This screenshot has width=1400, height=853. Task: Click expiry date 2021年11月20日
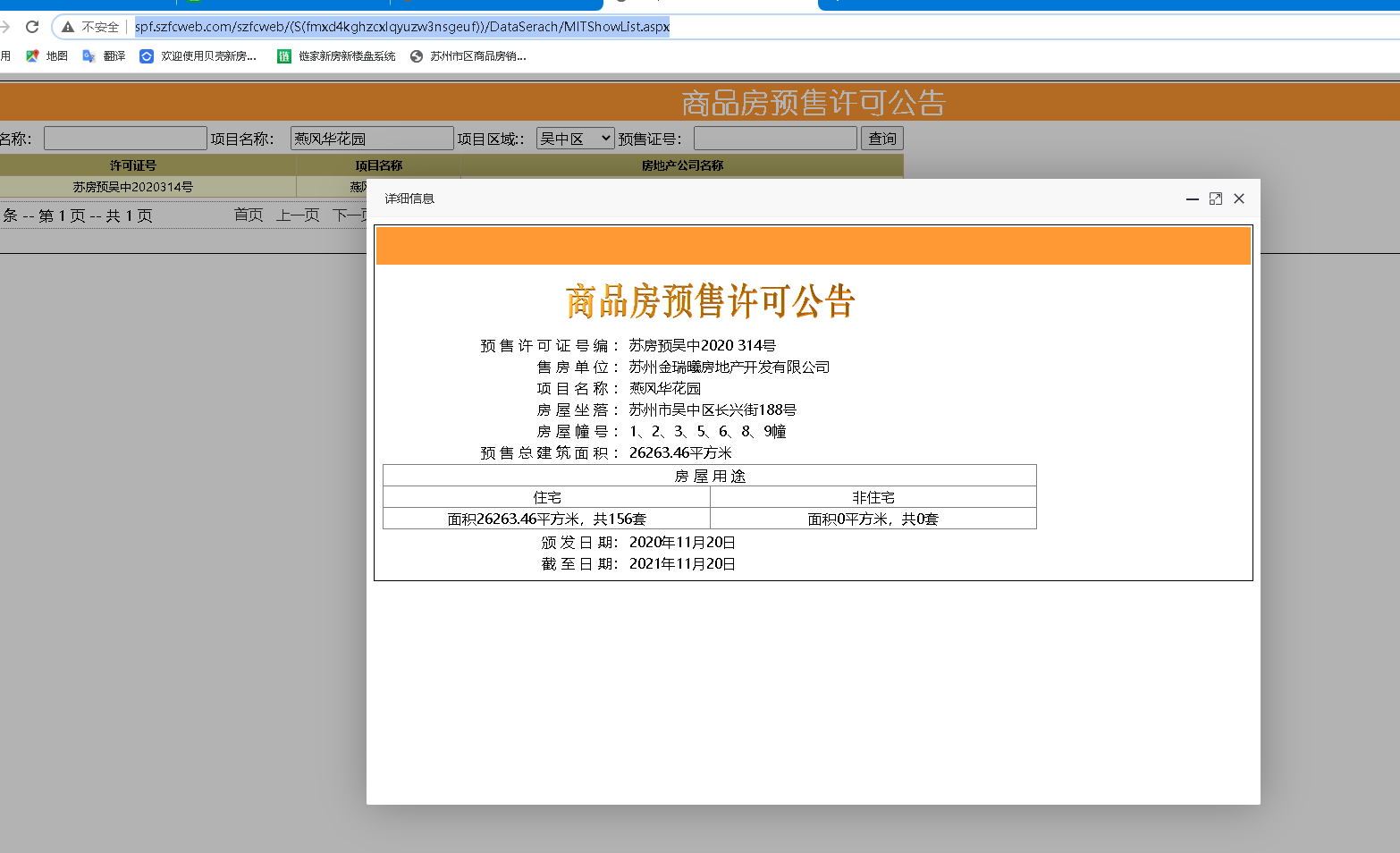(682, 563)
